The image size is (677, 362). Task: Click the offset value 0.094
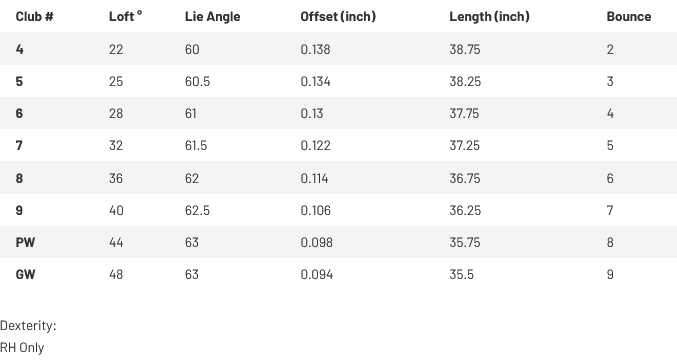[316, 274]
